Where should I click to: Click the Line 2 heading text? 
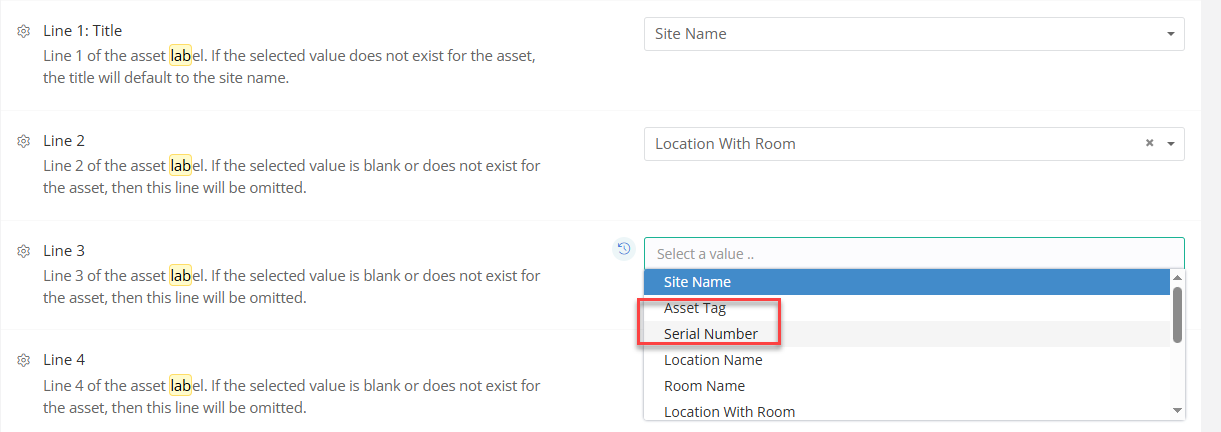point(64,141)
